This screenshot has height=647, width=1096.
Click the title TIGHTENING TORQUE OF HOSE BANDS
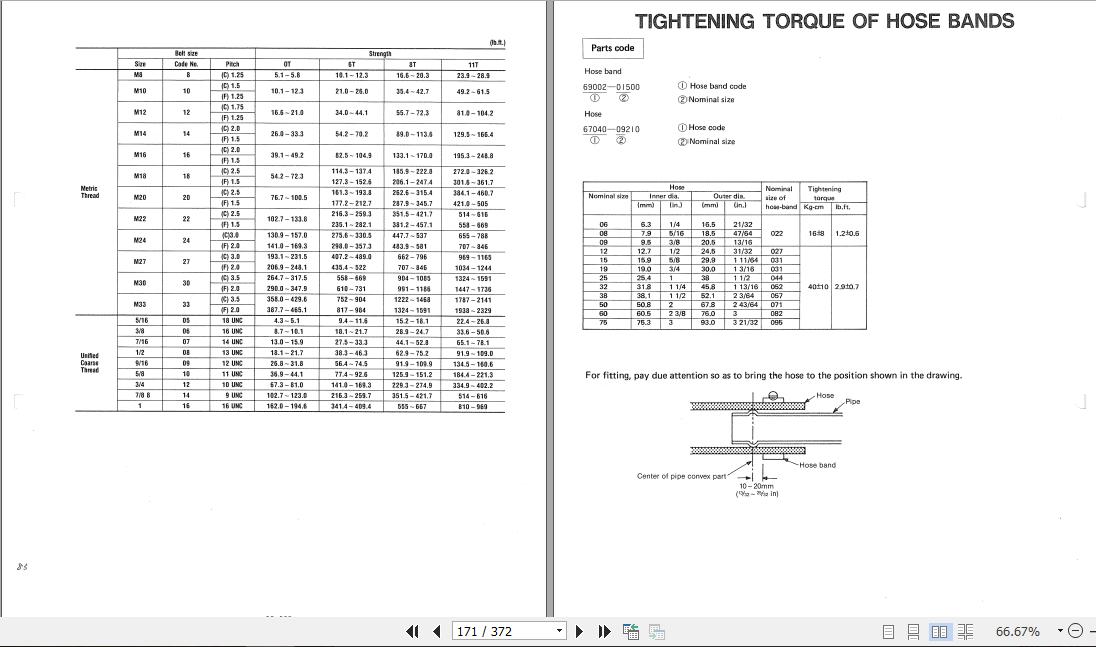[x=824, y=21]
